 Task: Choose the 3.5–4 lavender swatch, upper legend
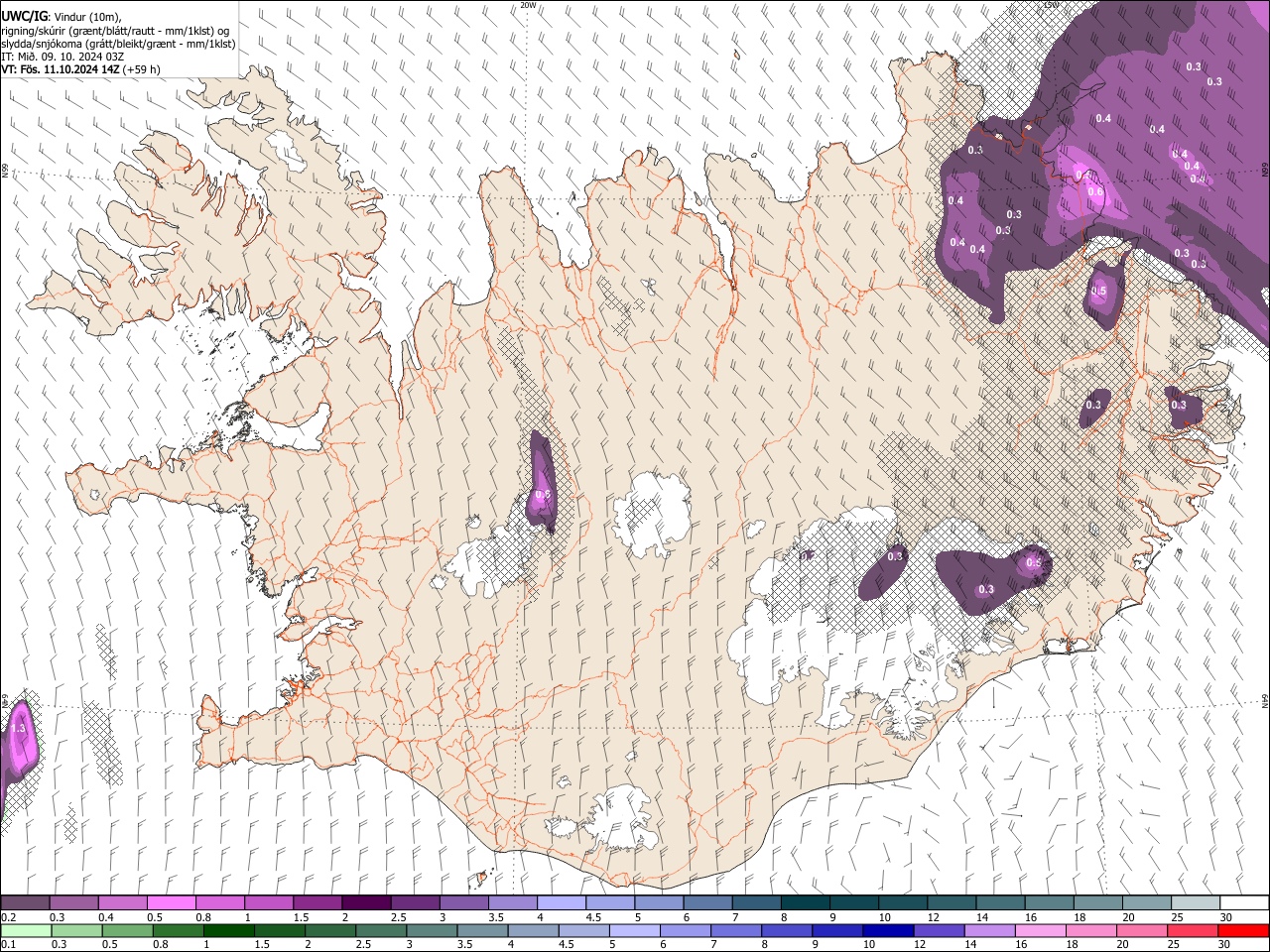(513, 903)
